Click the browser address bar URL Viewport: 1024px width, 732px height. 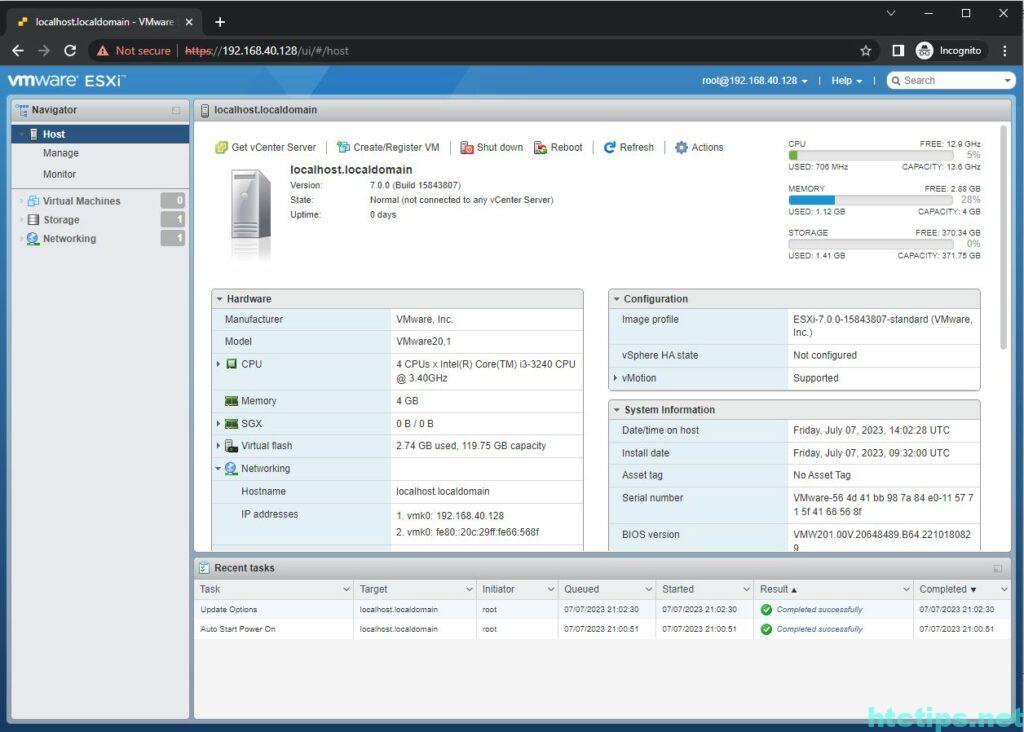[266, 51]
